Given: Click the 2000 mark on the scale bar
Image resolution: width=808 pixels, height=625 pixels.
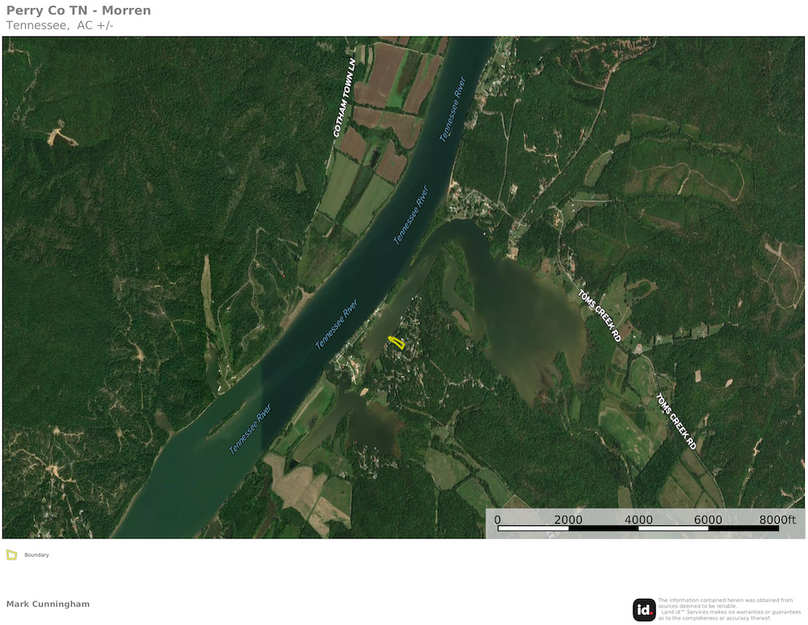Looking at the screenshot, I should [x=568, y=520].
